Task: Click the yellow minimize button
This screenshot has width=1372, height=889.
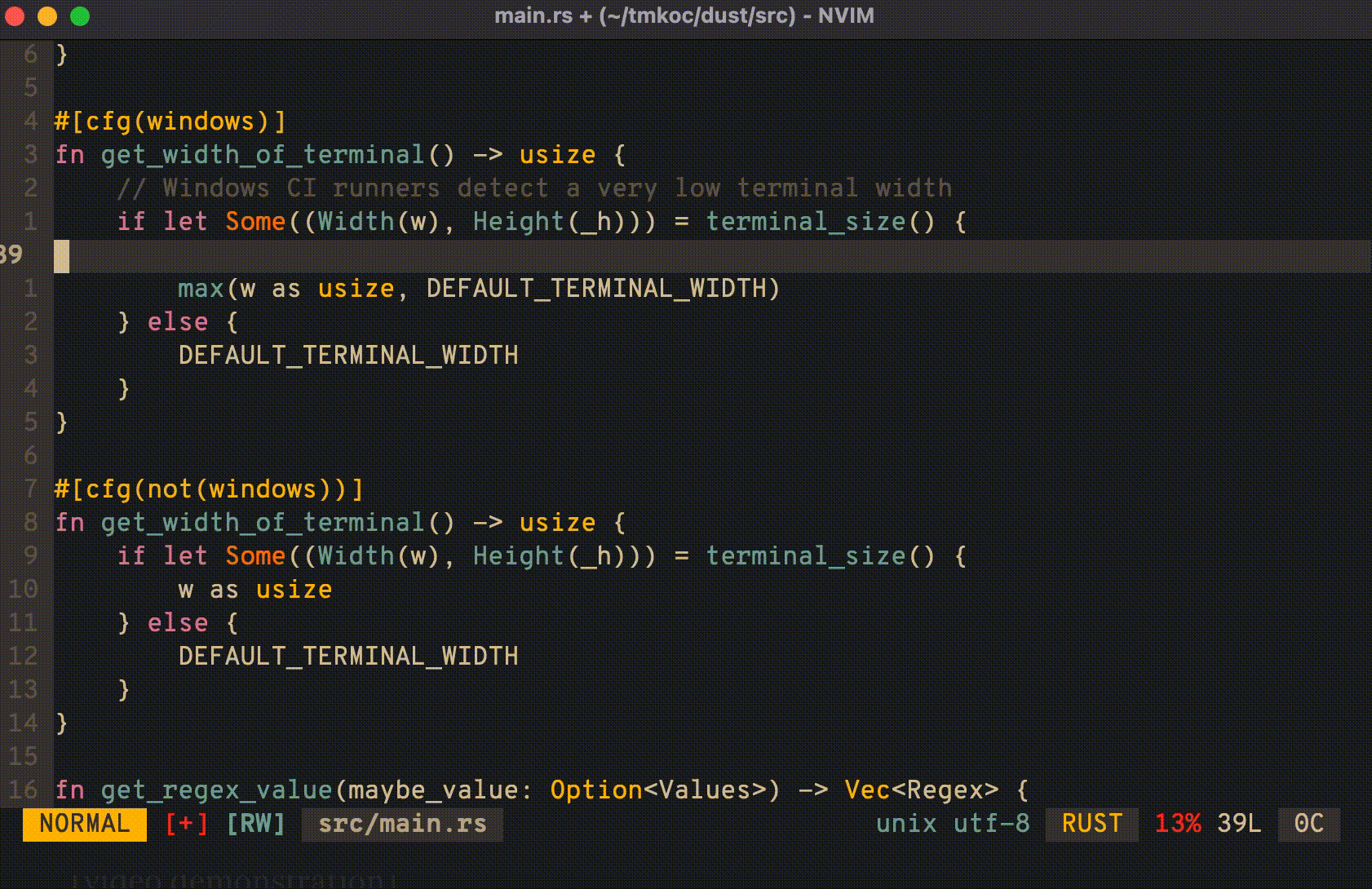Action: coord(46,15)
